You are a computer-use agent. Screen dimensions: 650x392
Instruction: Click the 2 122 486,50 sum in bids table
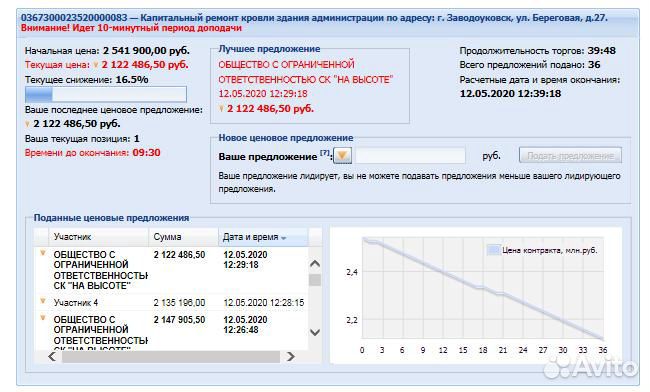pos(179,255)
